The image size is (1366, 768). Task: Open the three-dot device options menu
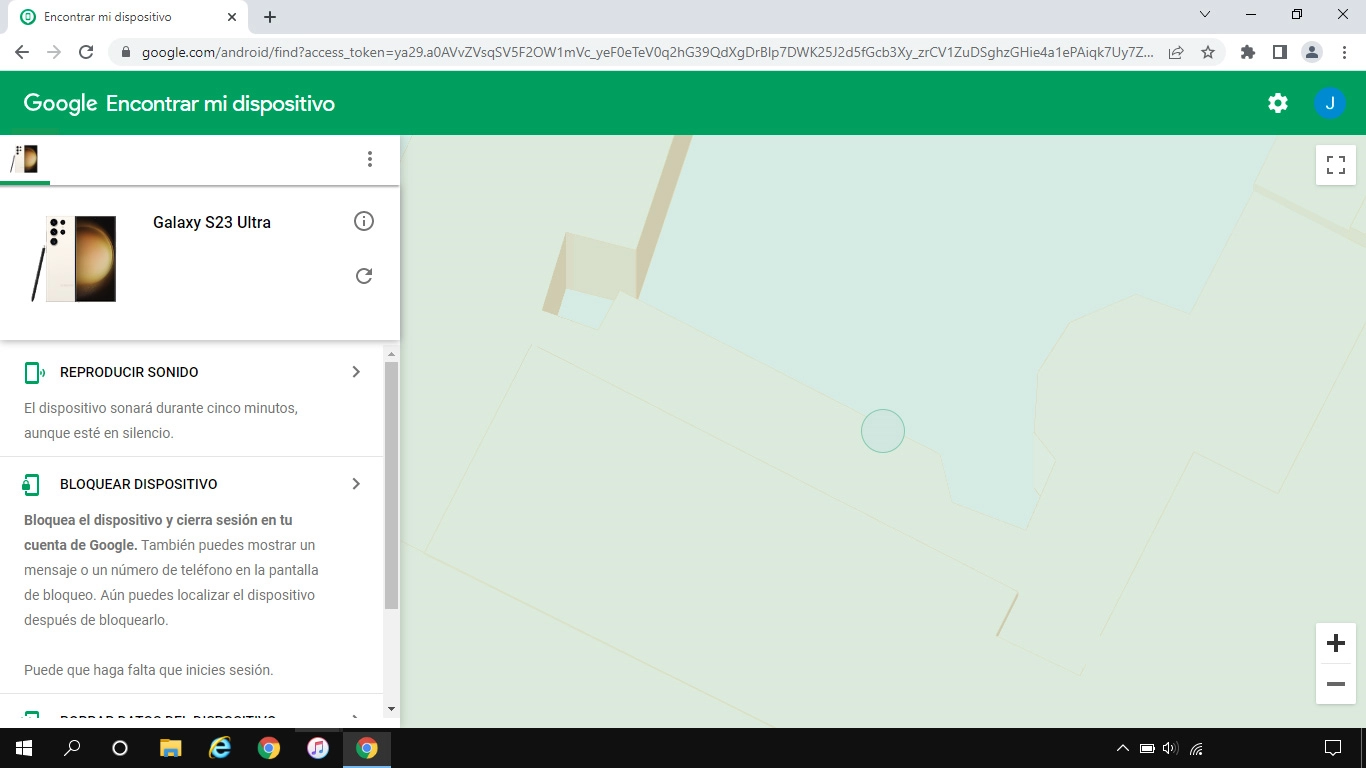(370, 159)
